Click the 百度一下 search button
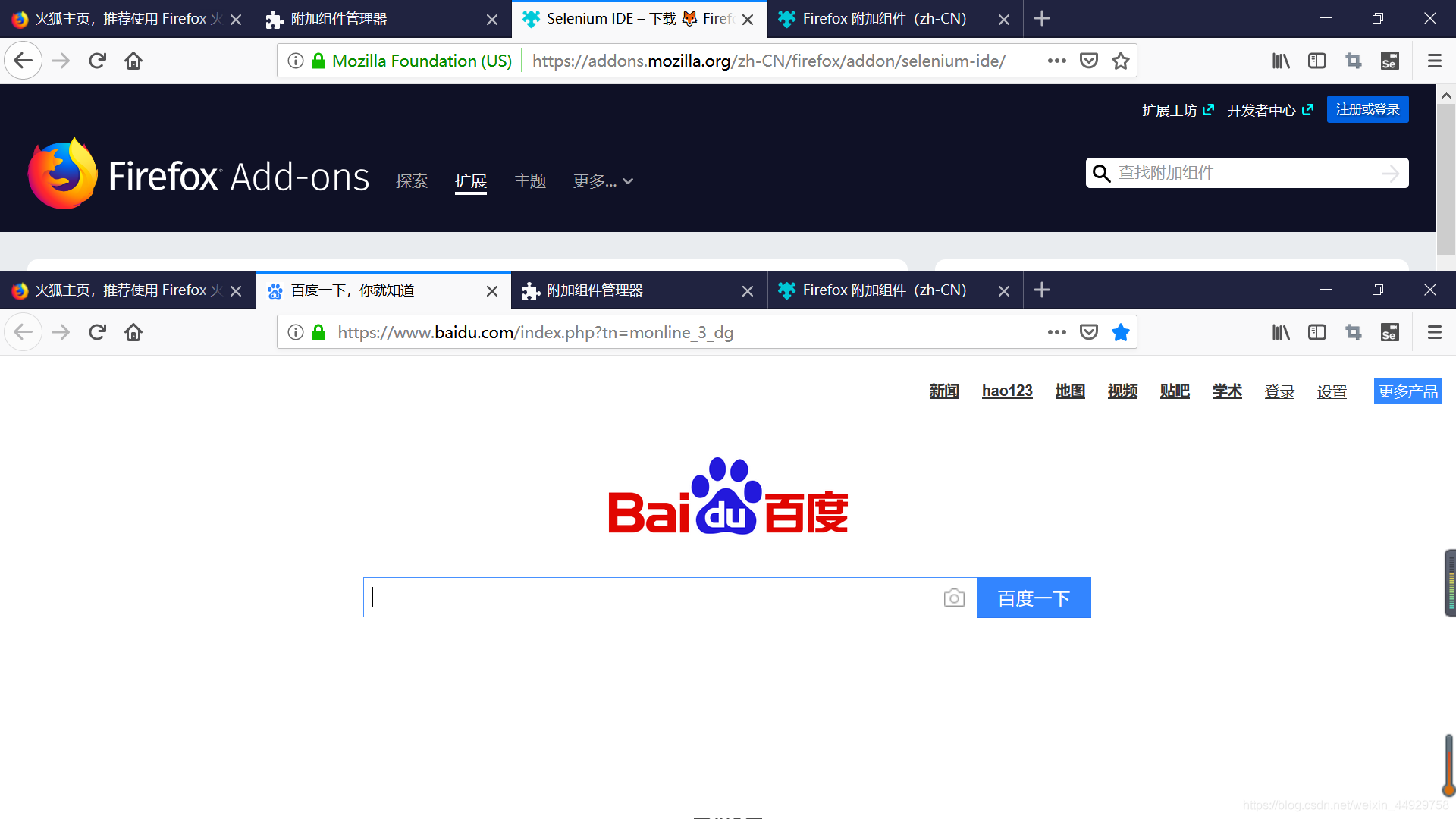Image resolution: width=1456 pixels, height=819 pixels. (x=1034, y=598)
